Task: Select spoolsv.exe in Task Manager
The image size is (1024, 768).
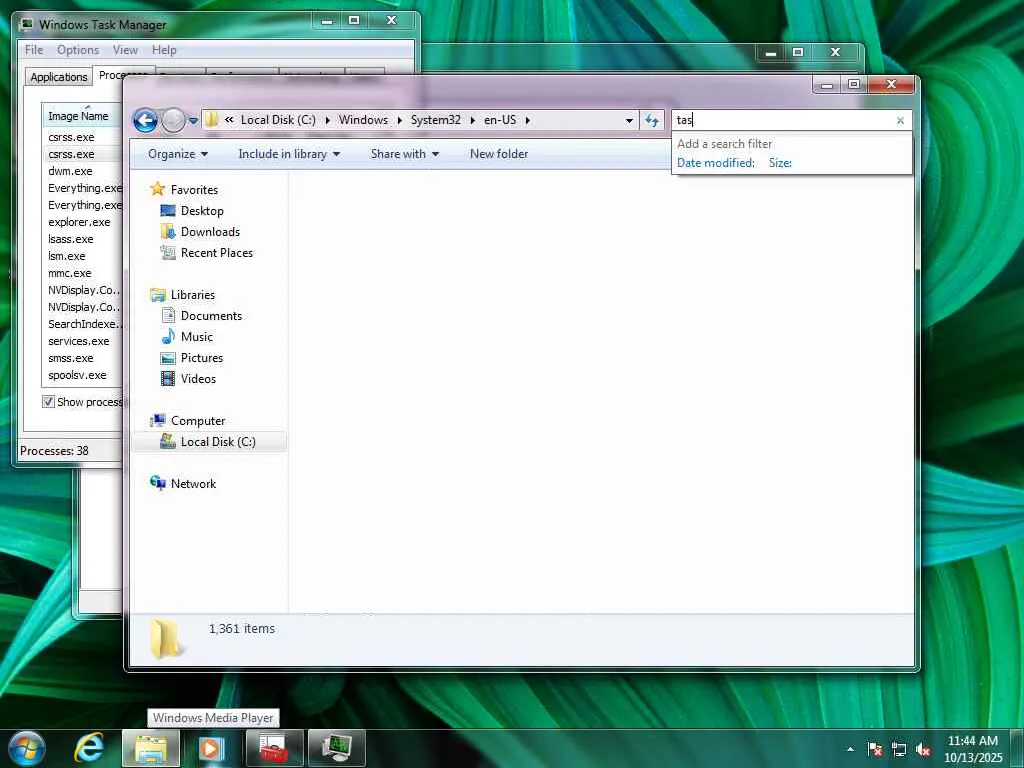Action: click(x=77, y=375)
